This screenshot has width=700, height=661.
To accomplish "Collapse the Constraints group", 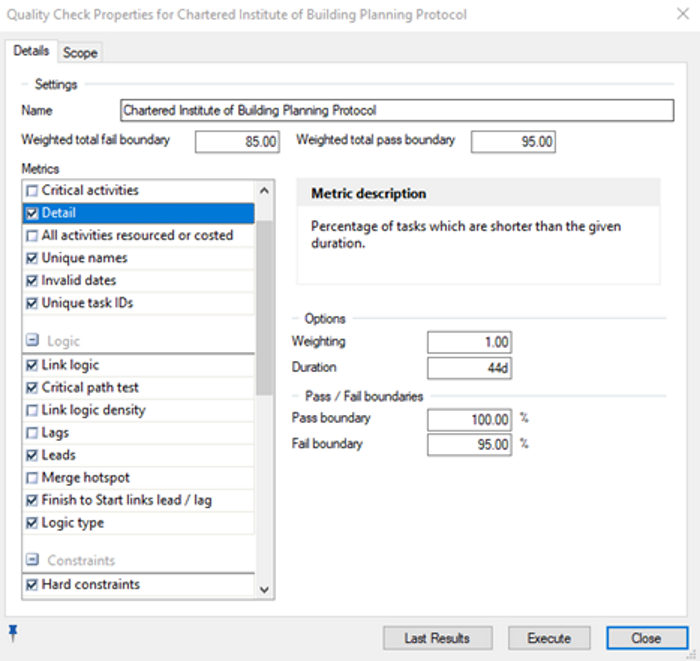I will pos(32,560).
